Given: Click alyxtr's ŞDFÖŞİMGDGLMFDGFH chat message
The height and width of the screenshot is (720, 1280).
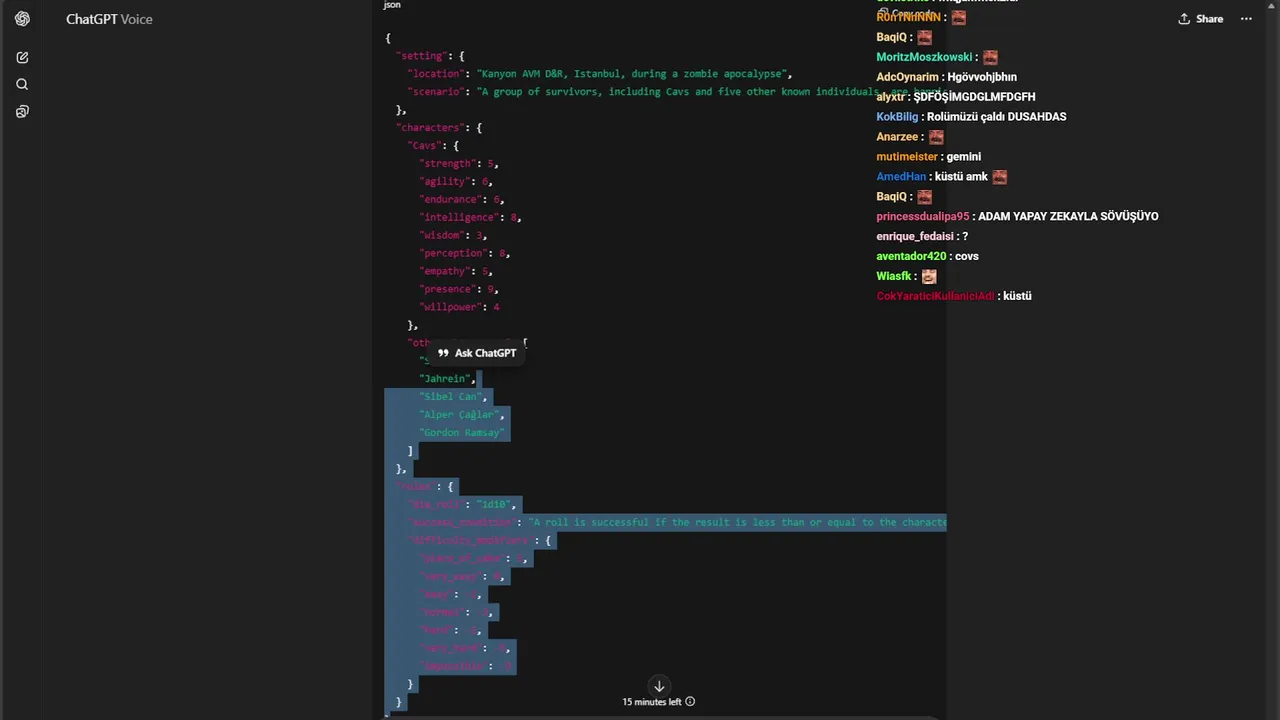Looking at the screenshot, I should click(x=975, y=97).
